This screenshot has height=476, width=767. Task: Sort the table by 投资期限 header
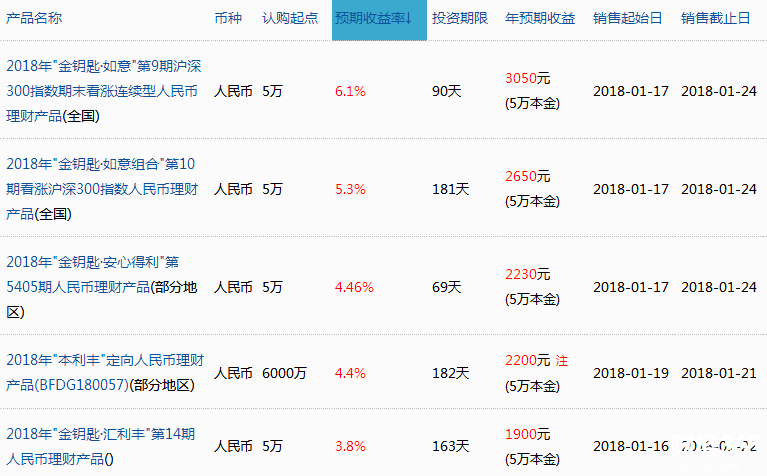click(459, 19)
